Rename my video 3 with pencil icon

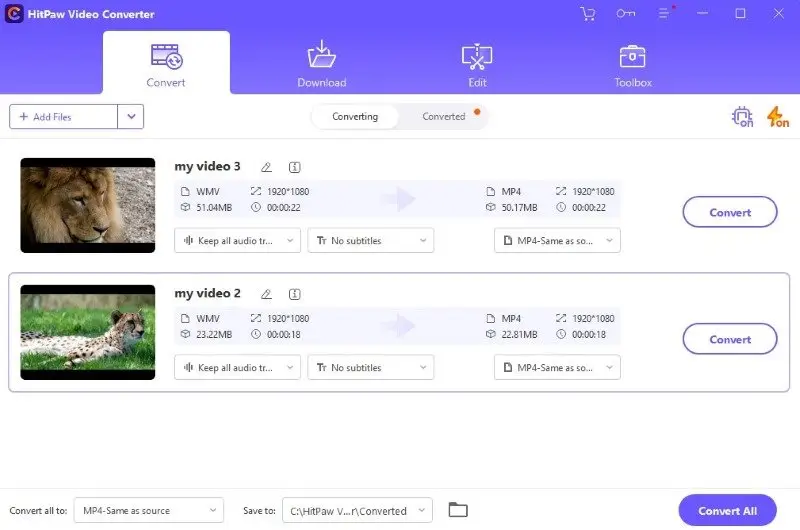click(x=266, y=167)
